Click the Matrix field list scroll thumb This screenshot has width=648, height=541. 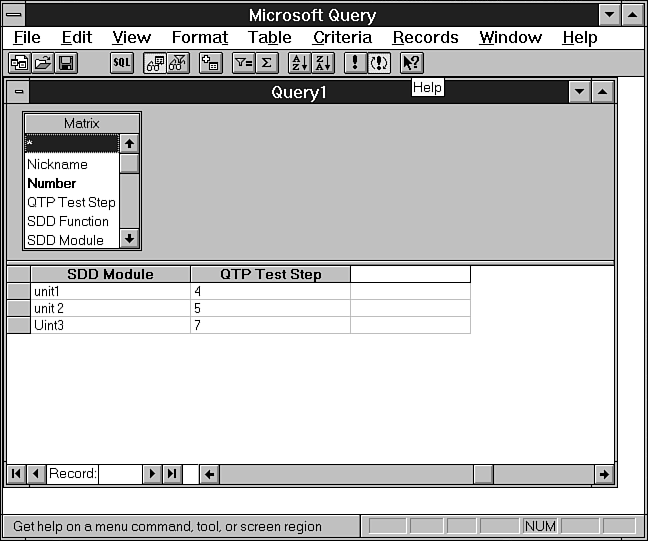coord(129,164)
